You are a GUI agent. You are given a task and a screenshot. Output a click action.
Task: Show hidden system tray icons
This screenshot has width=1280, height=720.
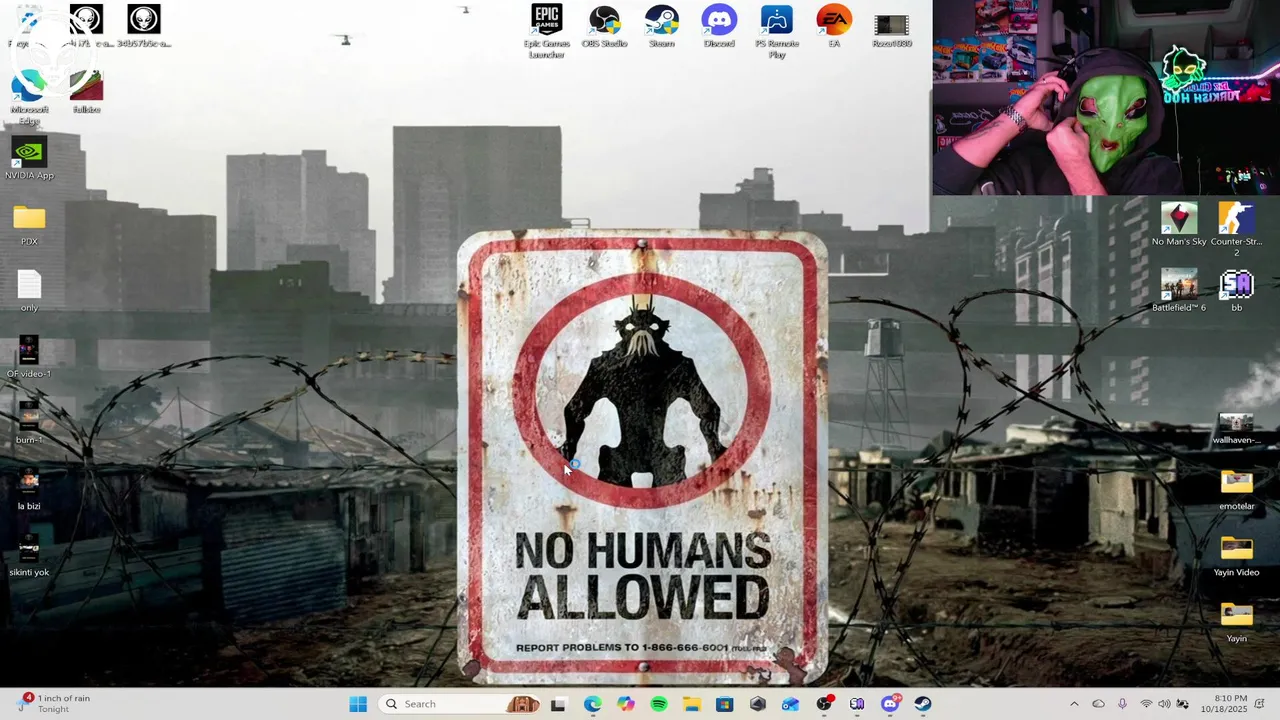click(x=1074, y=704)
